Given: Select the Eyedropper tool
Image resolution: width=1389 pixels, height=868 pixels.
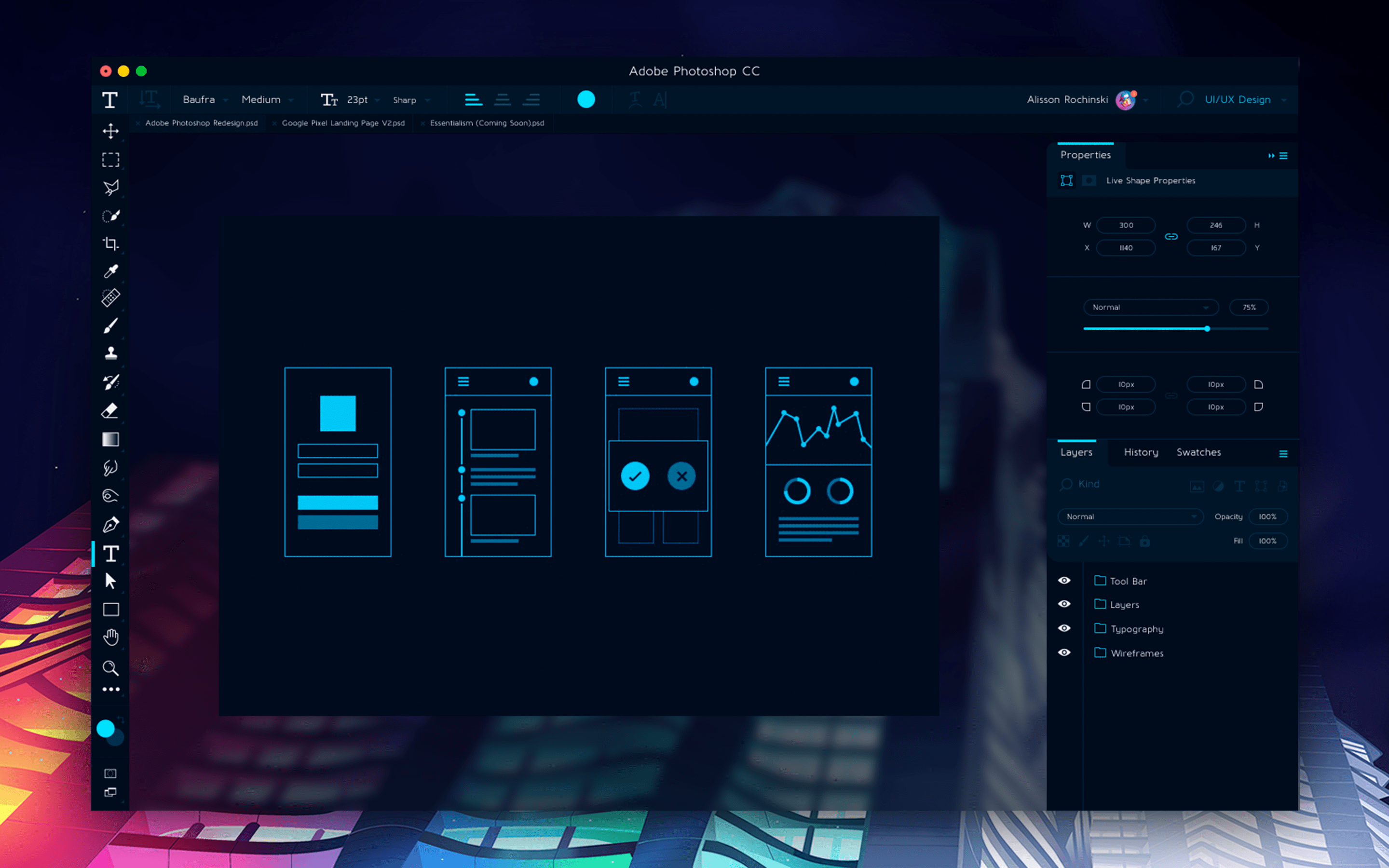Looking at the screenshot, I should coord(111,271).
